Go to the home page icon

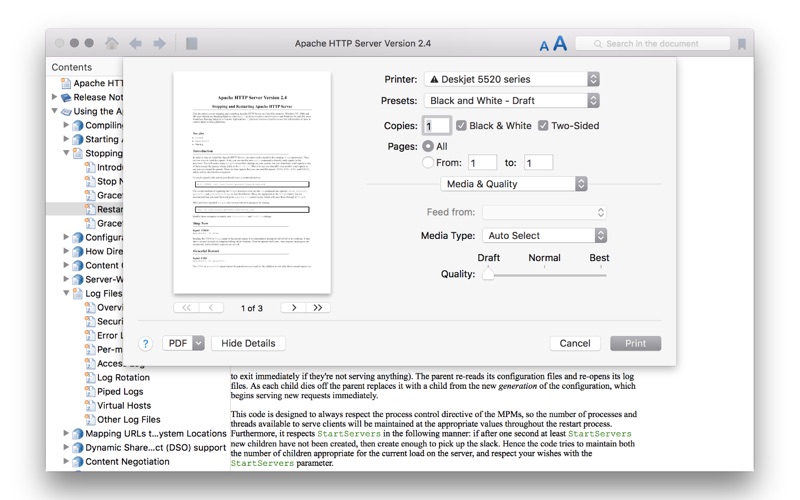tap(112, 43)
